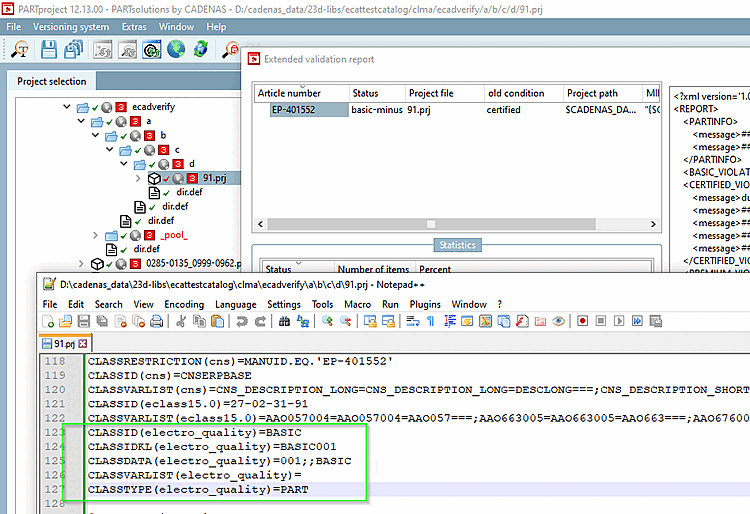750x514 pixels.
Task: Collapse the folder 'c' tree node
Action: coord(110,150)
